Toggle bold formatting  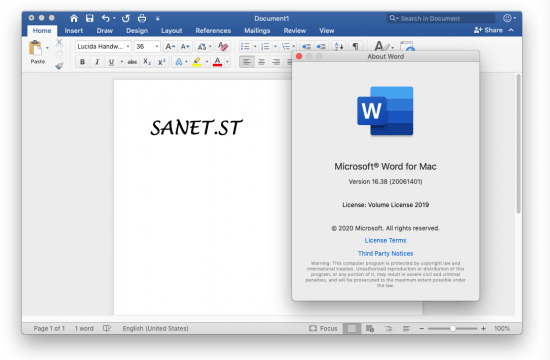point(82,62)
